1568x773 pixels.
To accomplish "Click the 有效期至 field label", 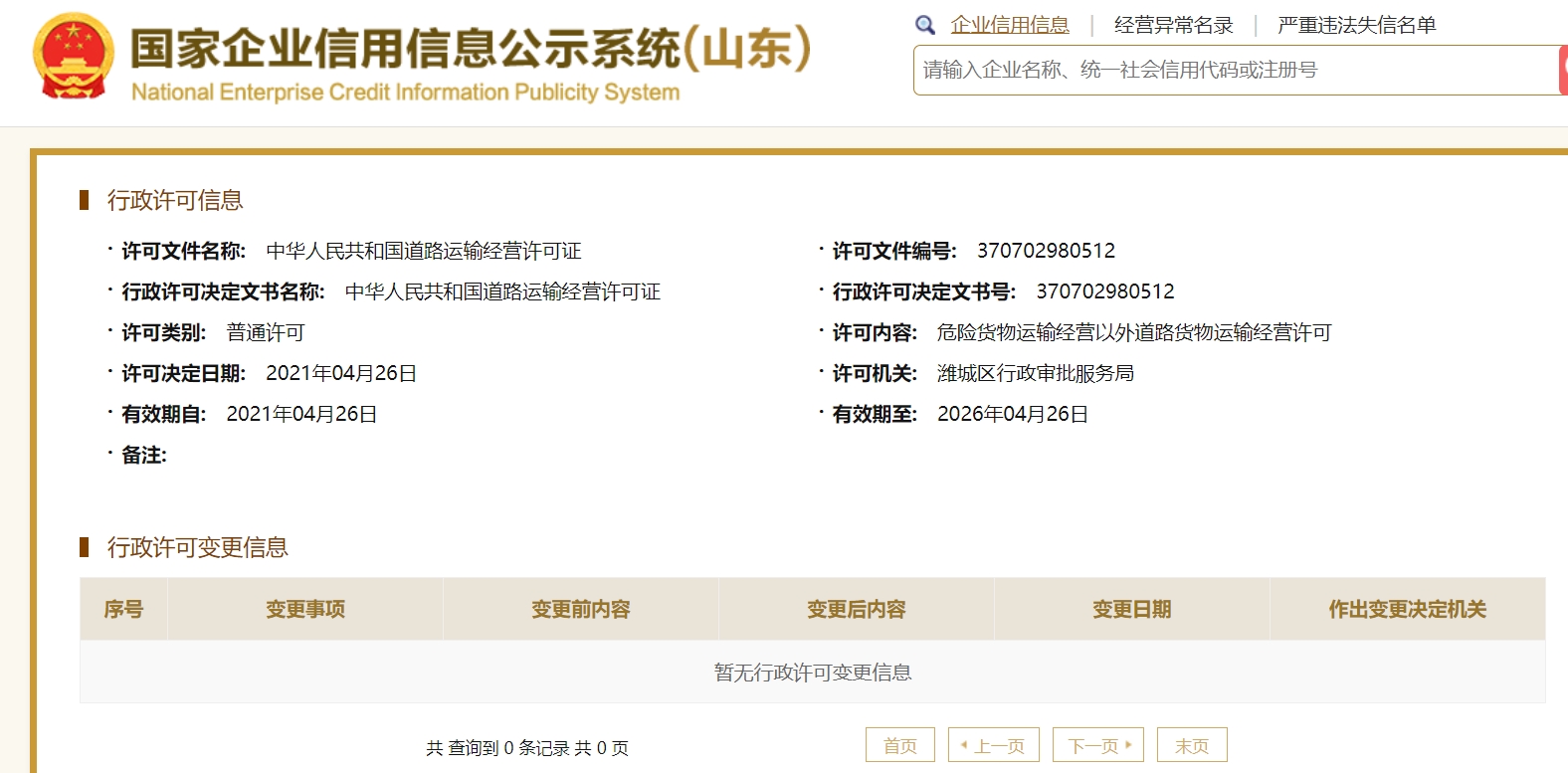I will pyautogui.click(x=875, y=414).
